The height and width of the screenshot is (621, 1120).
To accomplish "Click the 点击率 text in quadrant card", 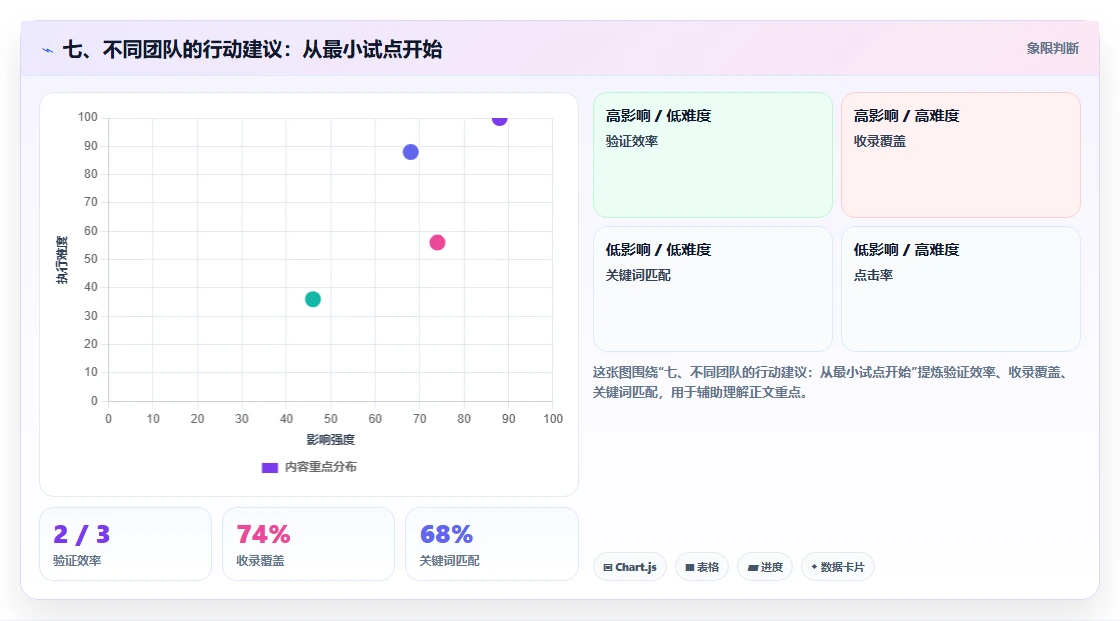I will [x=874, y=275].
